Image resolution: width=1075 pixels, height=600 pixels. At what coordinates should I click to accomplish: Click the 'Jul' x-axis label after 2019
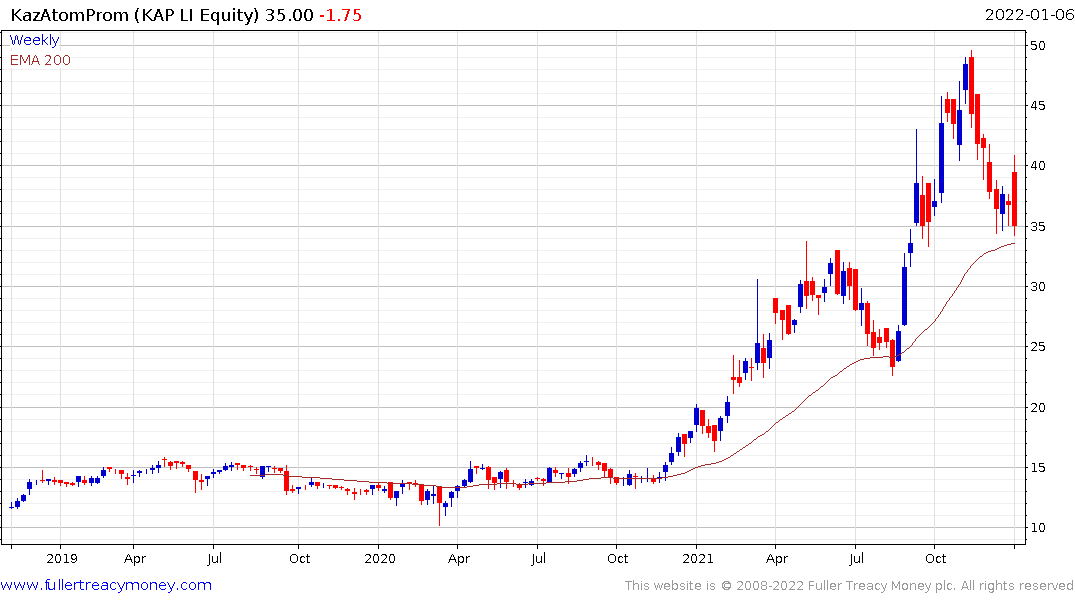click(215, 559)
